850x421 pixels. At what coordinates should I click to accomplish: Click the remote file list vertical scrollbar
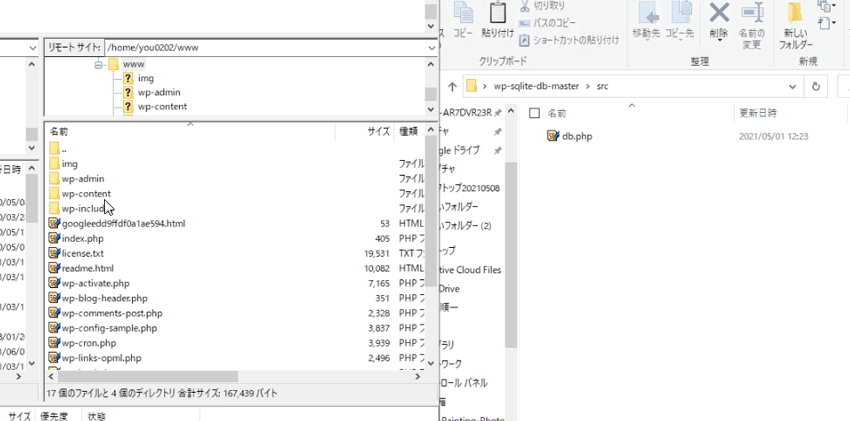[x=431, y=211]
